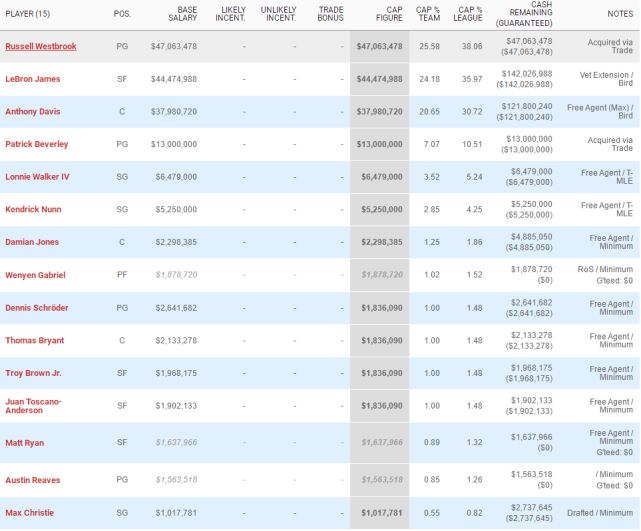The height and width of the screenshot is (531, 641).
Task: Open Damian Jones player page
Action: point(32,242)
